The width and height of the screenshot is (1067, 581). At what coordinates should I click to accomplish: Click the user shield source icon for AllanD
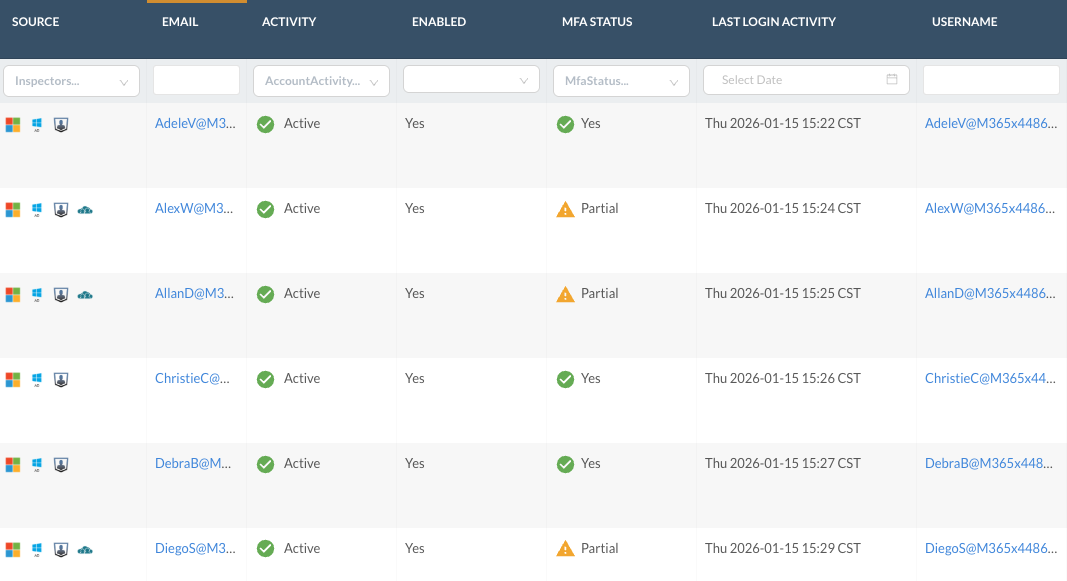(x=61, y=295)
